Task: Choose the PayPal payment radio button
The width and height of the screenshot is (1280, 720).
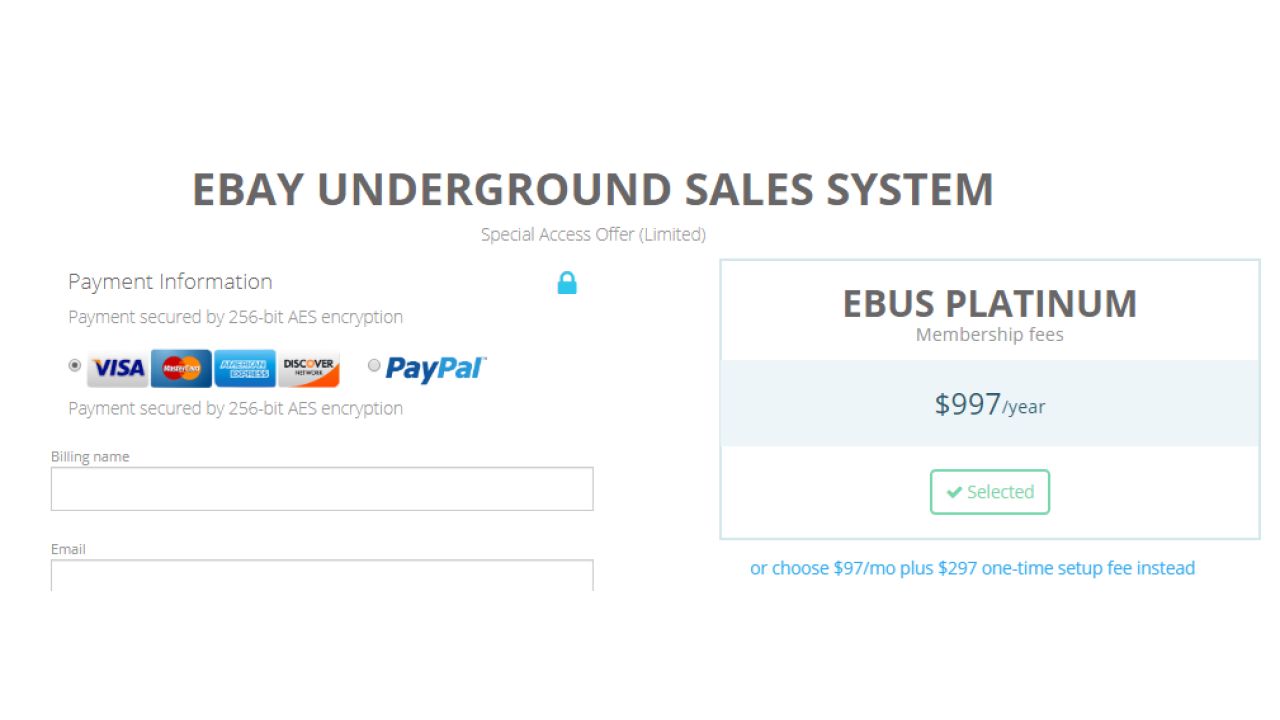Action: 374,366
